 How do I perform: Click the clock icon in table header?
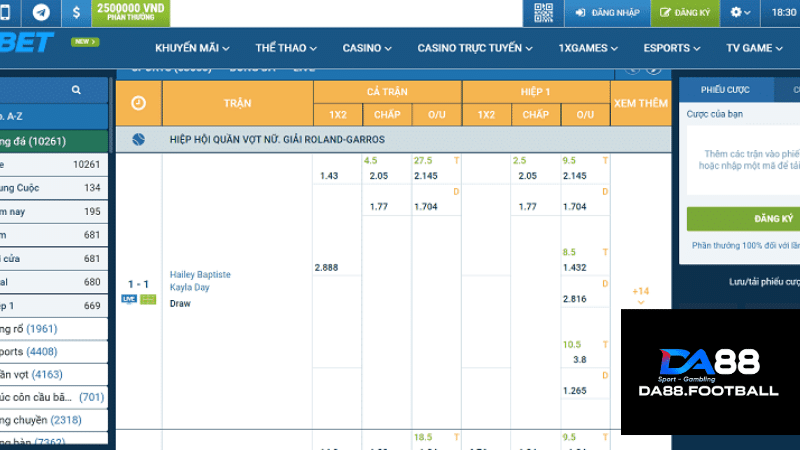[138, 103]
